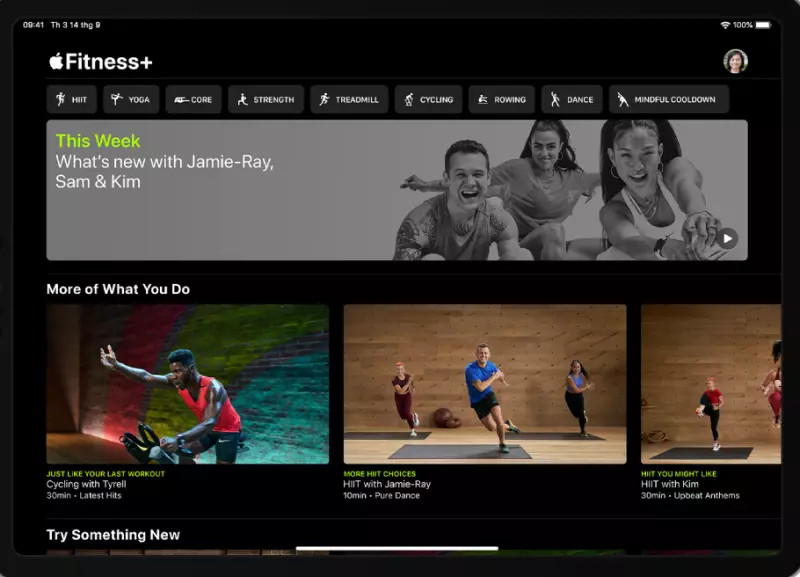
Task: Tap the 'MORE HIIT CHOICES' label
Action: (x=380, y=474)
